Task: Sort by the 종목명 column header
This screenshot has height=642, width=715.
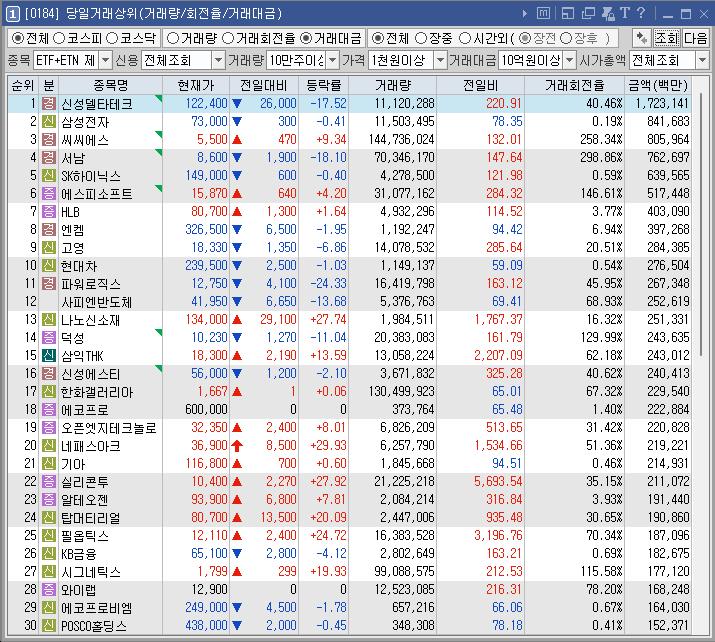Action: point(111,85)
